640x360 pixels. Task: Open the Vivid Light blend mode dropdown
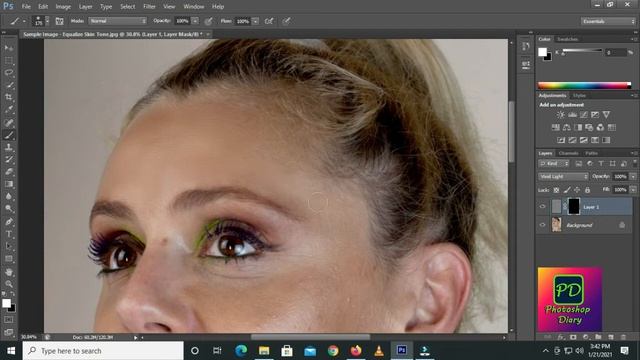[x=563, y=177]
